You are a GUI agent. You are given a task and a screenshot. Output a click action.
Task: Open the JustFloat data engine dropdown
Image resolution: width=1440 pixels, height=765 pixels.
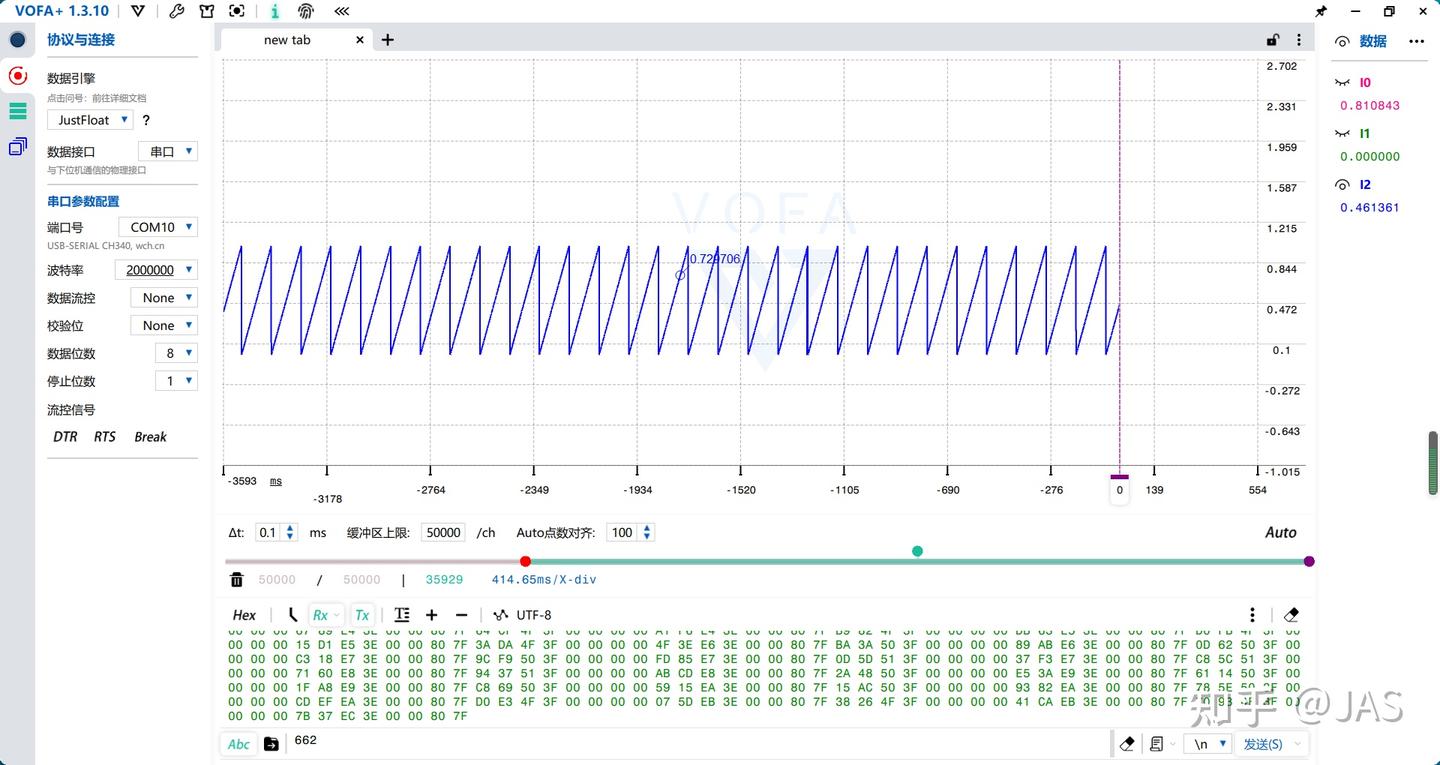pyautogui.click(x=90, y=120)
